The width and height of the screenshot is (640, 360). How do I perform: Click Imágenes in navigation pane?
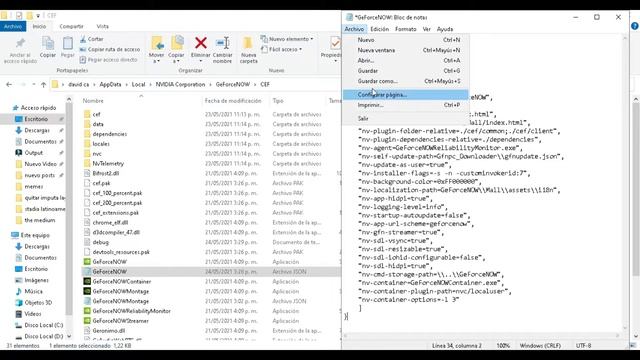pos(36,280)
